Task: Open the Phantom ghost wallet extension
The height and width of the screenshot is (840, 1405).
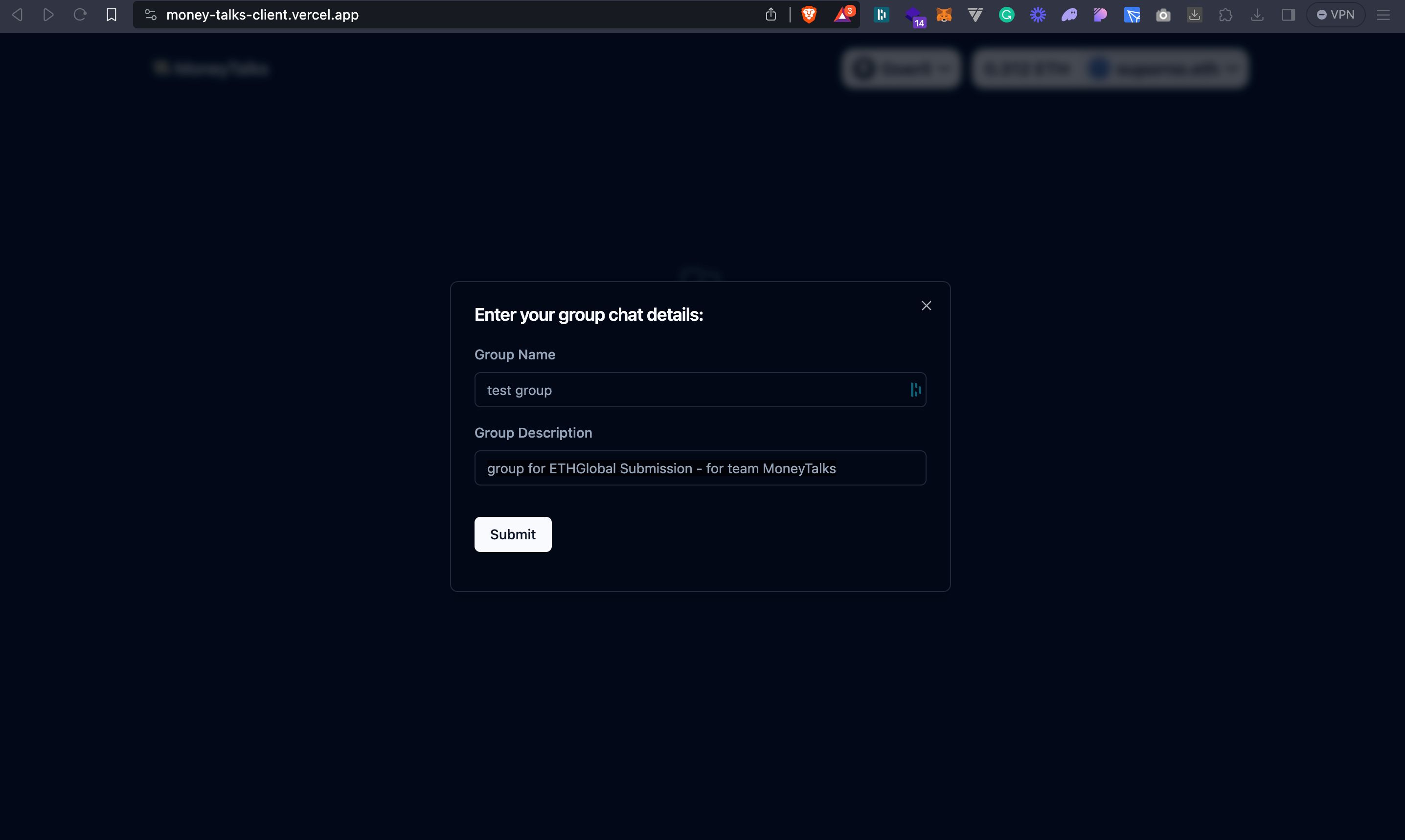Action: coord(1069,15)
